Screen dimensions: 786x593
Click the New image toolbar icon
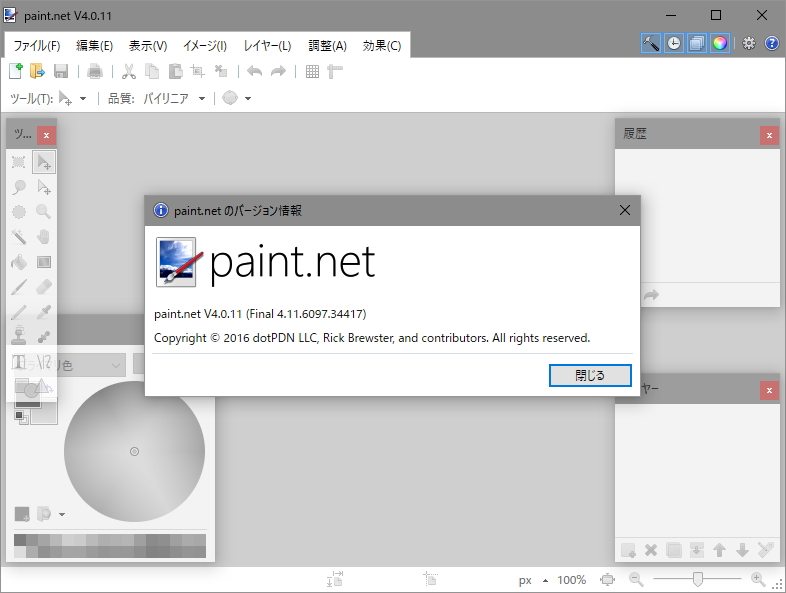pos(16,71)
